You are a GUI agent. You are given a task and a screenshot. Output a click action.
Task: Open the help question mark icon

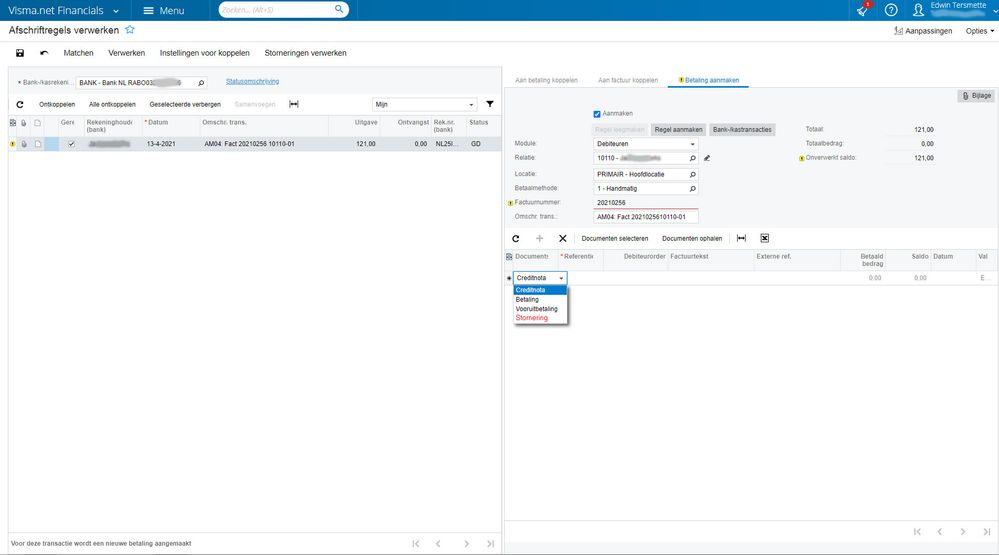click(x=891, y=10)
